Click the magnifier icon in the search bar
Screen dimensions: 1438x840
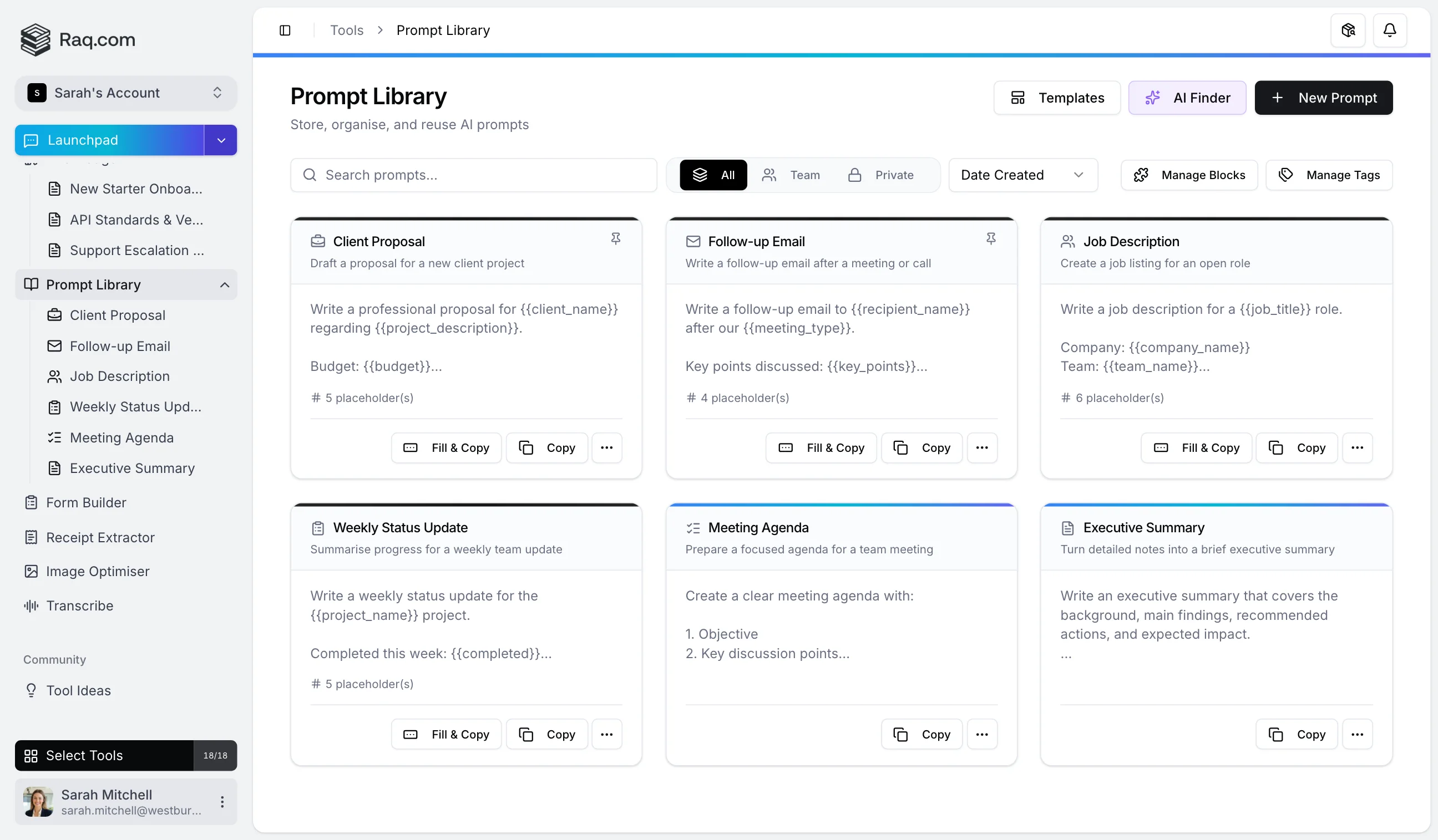309,175
